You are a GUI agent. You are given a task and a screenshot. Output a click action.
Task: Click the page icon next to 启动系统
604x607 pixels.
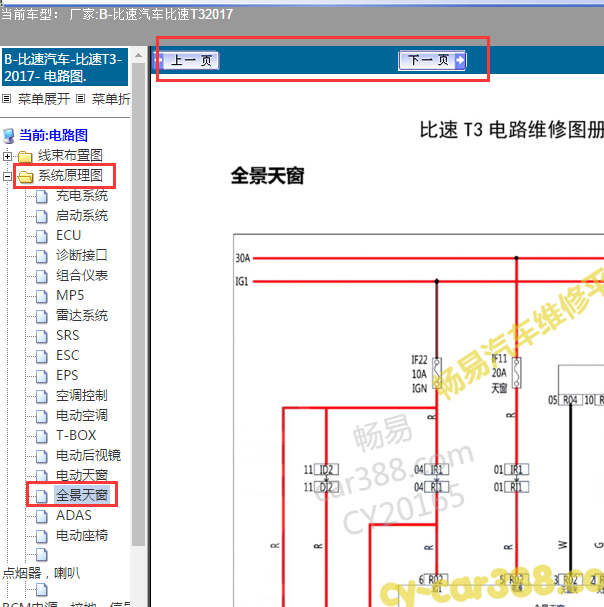42,216
